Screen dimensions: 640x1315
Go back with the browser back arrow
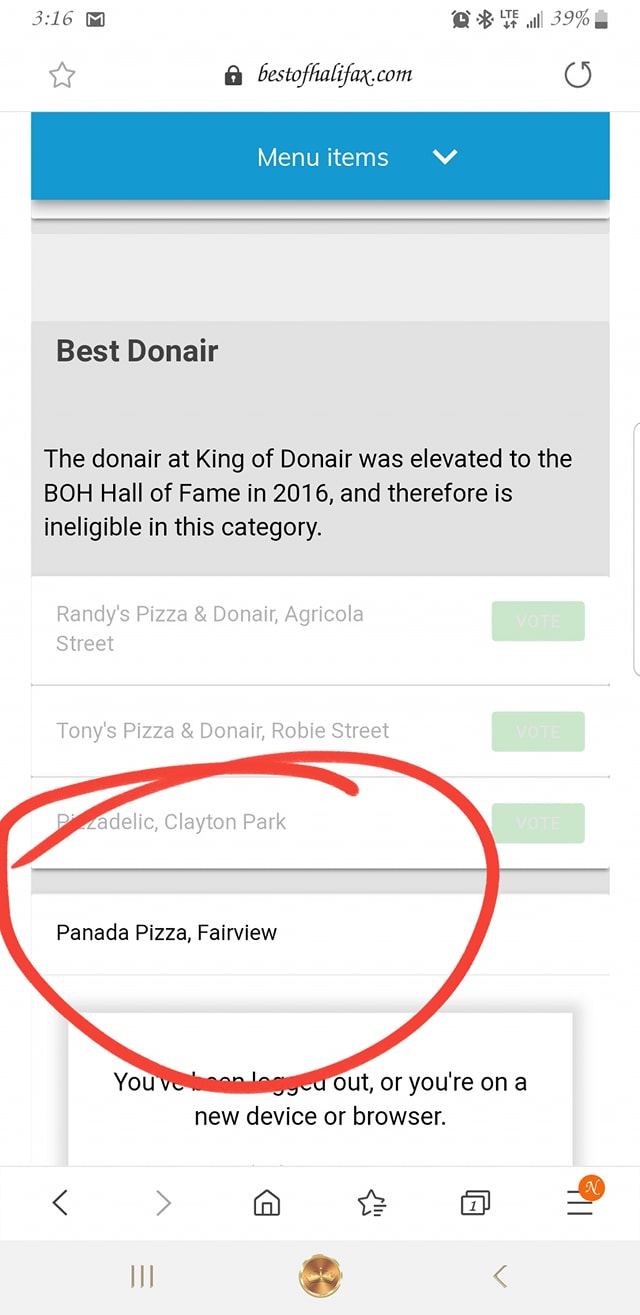point(60,1201)
